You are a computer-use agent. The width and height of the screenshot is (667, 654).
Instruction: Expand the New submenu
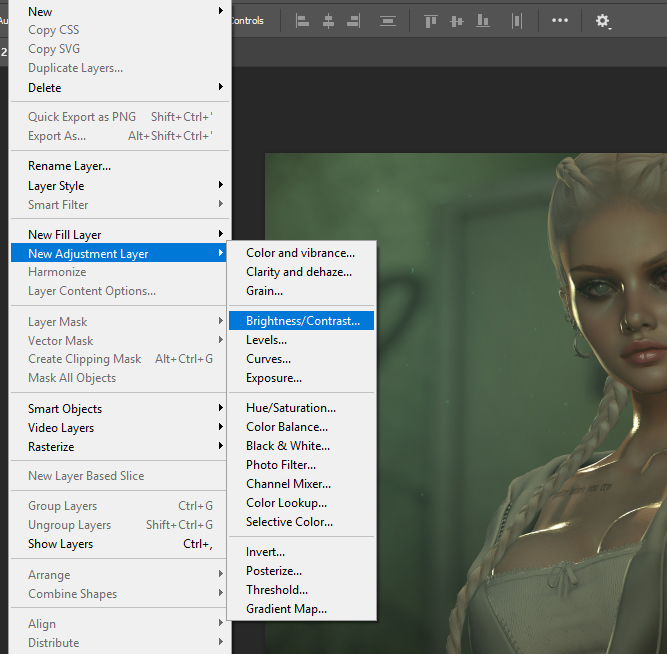[120, 11]
